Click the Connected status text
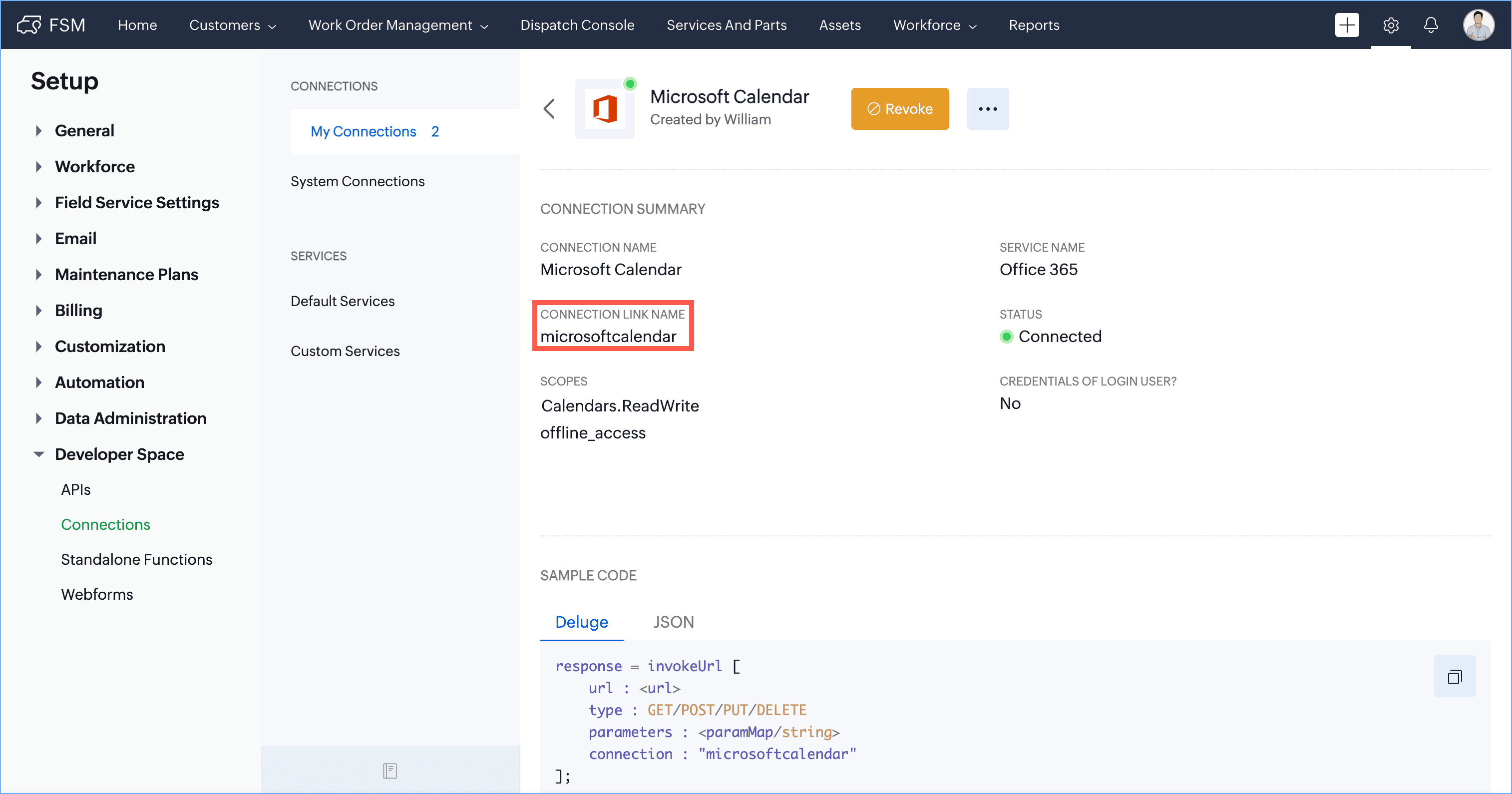 [x=1060, y=336]
